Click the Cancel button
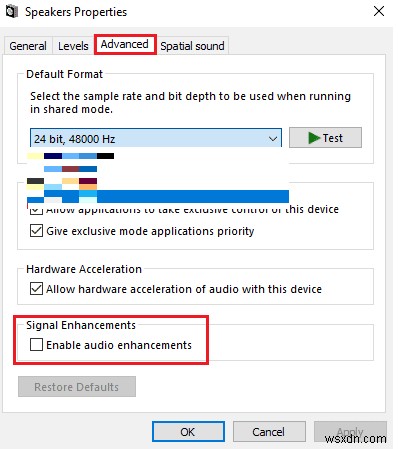398x449 pixels. [x=269, y=432]
